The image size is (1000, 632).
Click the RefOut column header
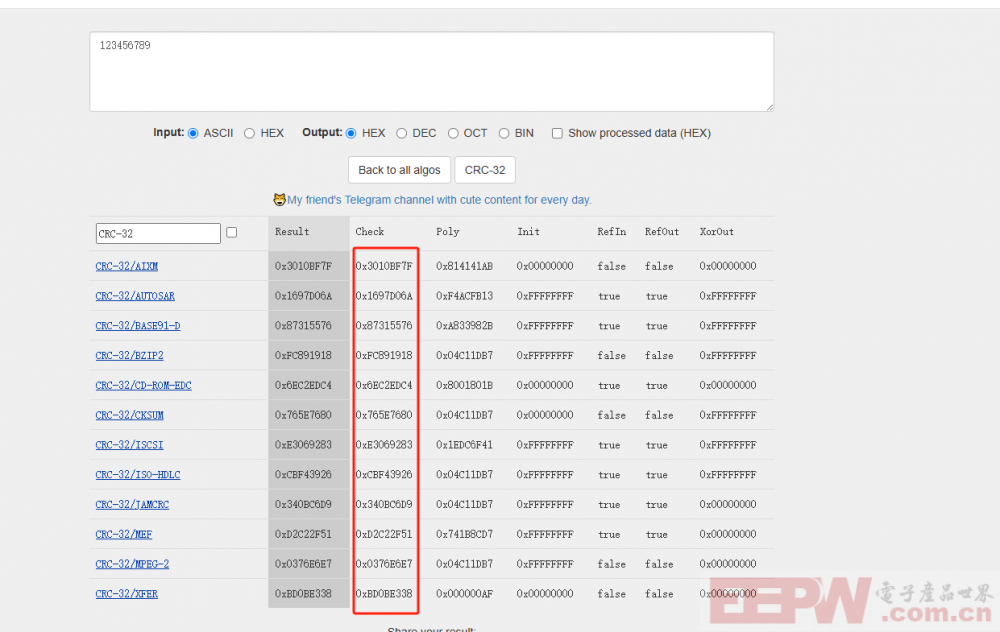(x=662, y=232)
